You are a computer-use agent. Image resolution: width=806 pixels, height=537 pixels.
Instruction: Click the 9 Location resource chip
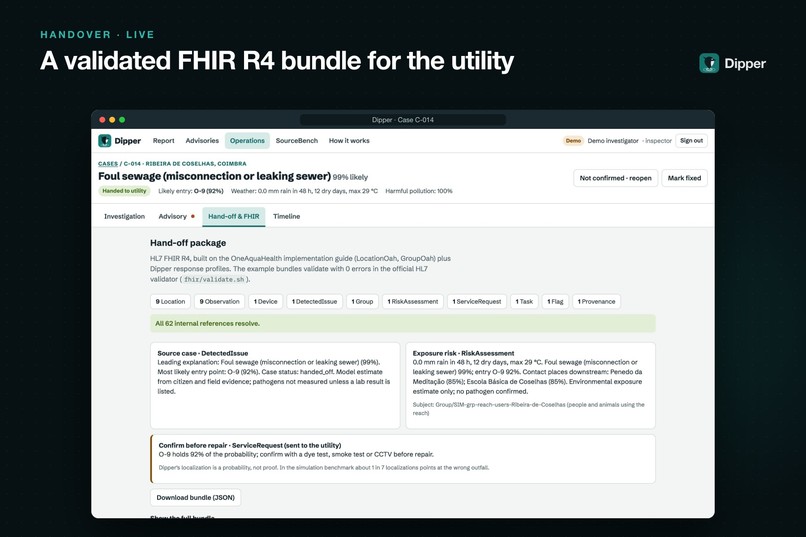coord(170,302)
